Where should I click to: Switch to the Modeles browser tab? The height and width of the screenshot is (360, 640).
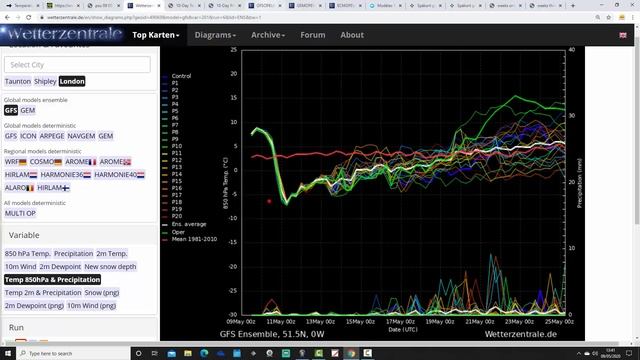pyautogui.click(x=384, y=6)
